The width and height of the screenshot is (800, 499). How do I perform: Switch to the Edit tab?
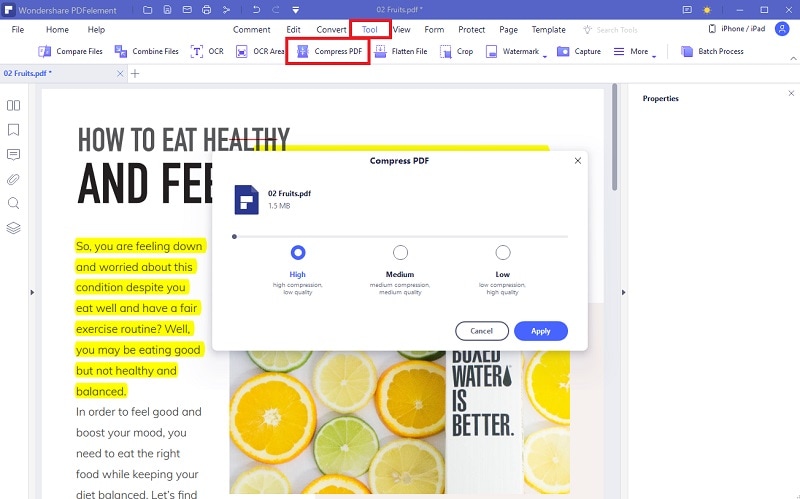pyautogui.click(x=293, y=30)
